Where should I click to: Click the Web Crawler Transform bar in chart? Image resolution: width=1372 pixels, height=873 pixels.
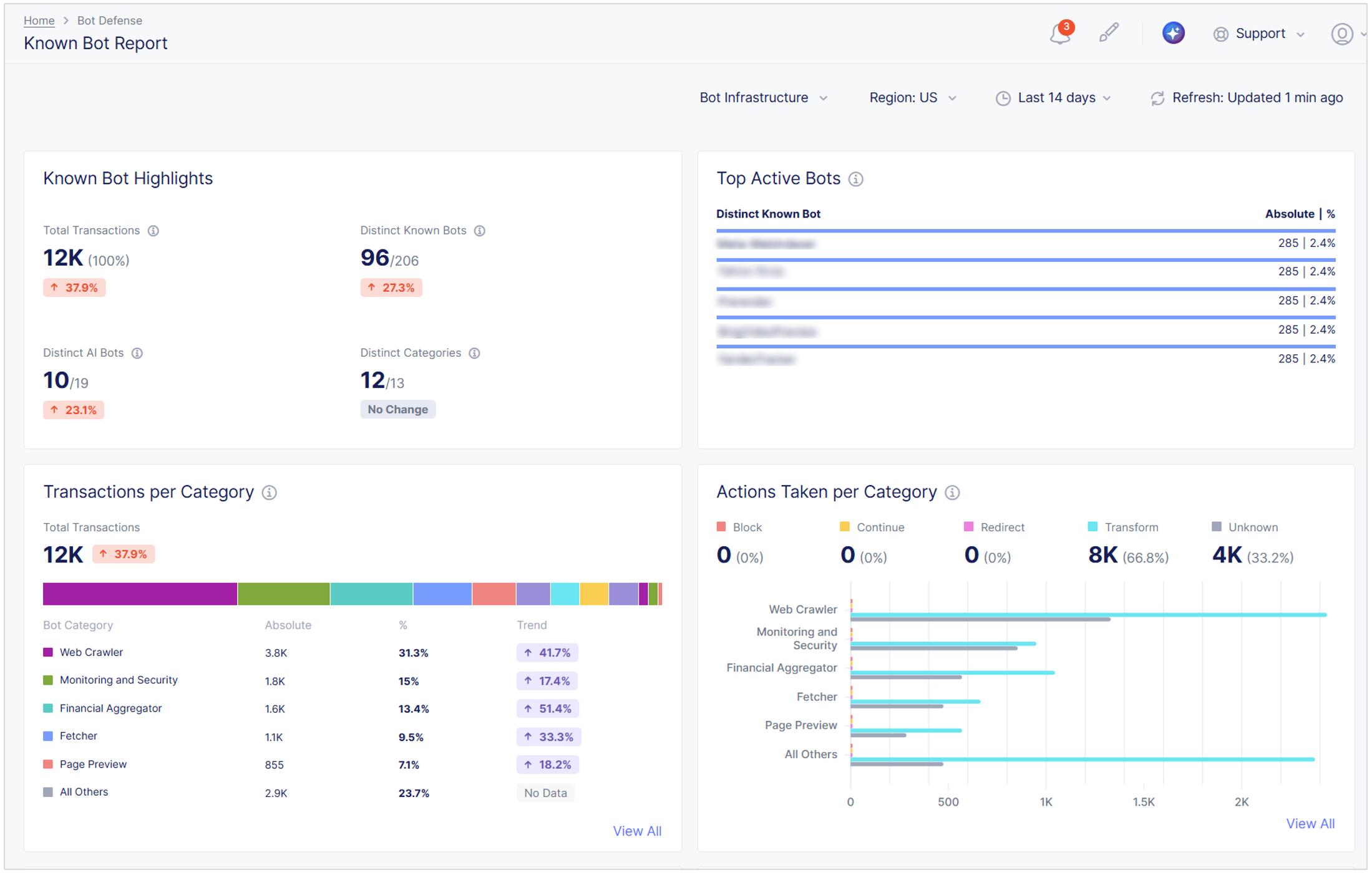coord(1089,615)
